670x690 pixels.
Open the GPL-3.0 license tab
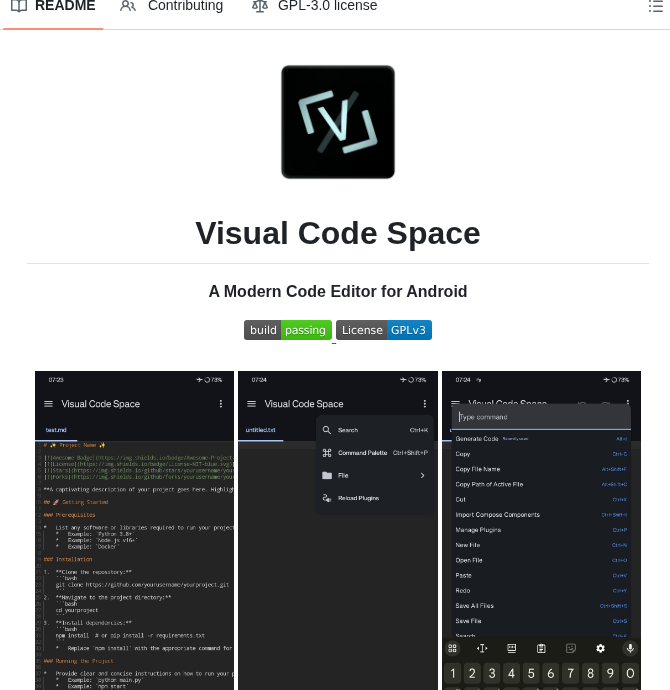[315, 6]
